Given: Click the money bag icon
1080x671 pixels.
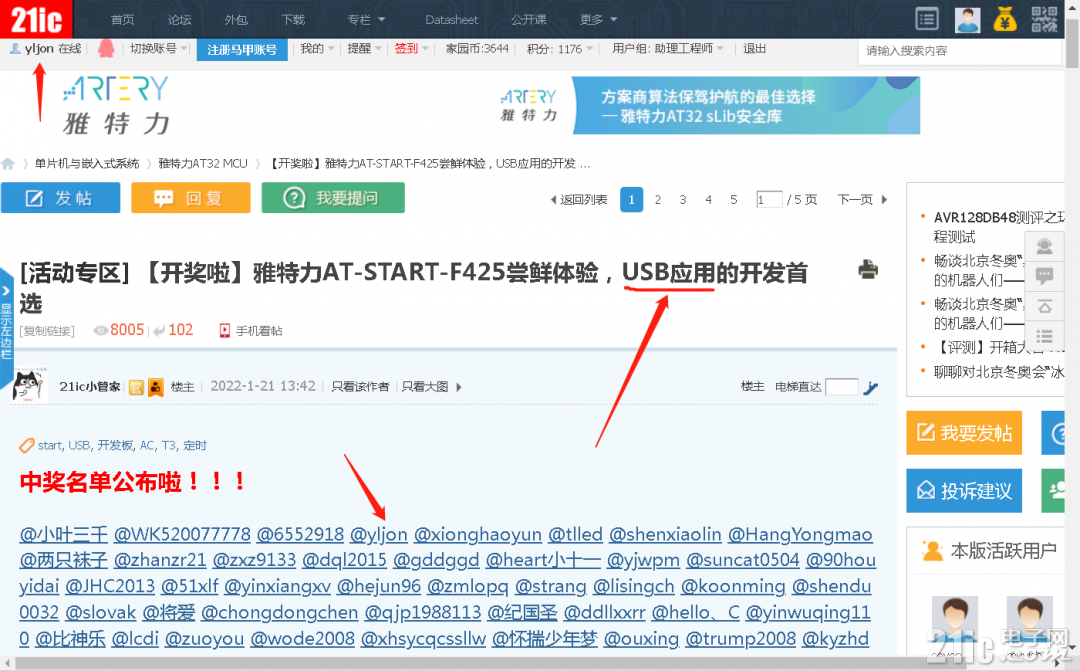Looking at the screenshot, I should tap(1005, 19).
